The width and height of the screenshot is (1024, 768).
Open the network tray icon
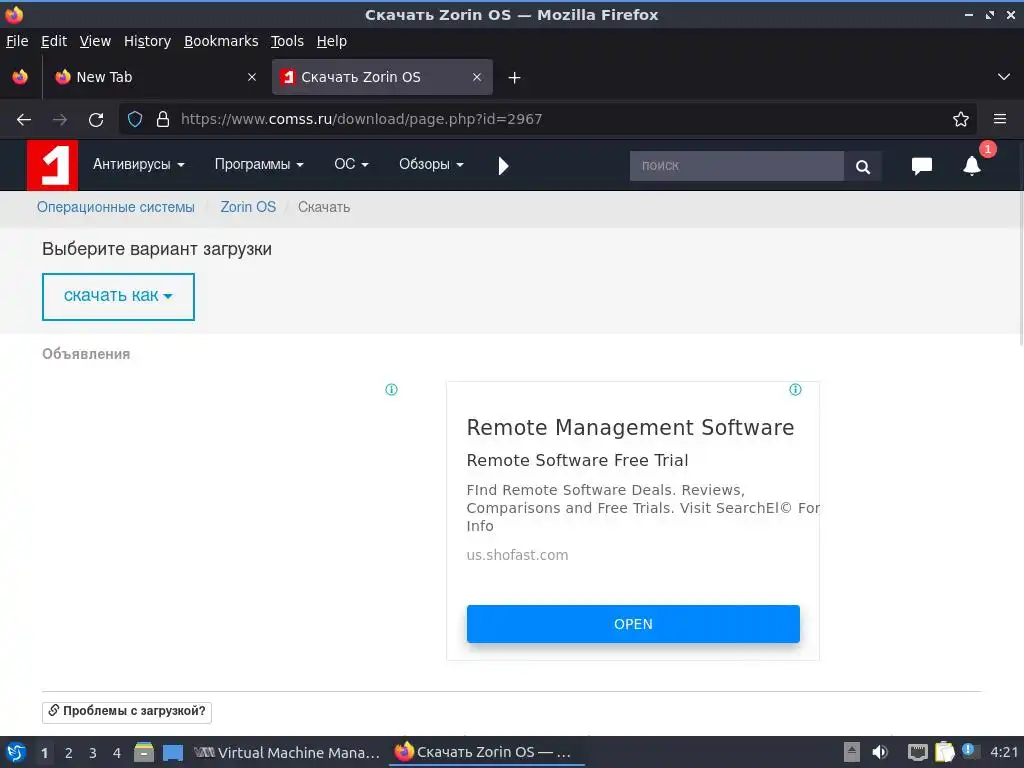pos(918,752)
